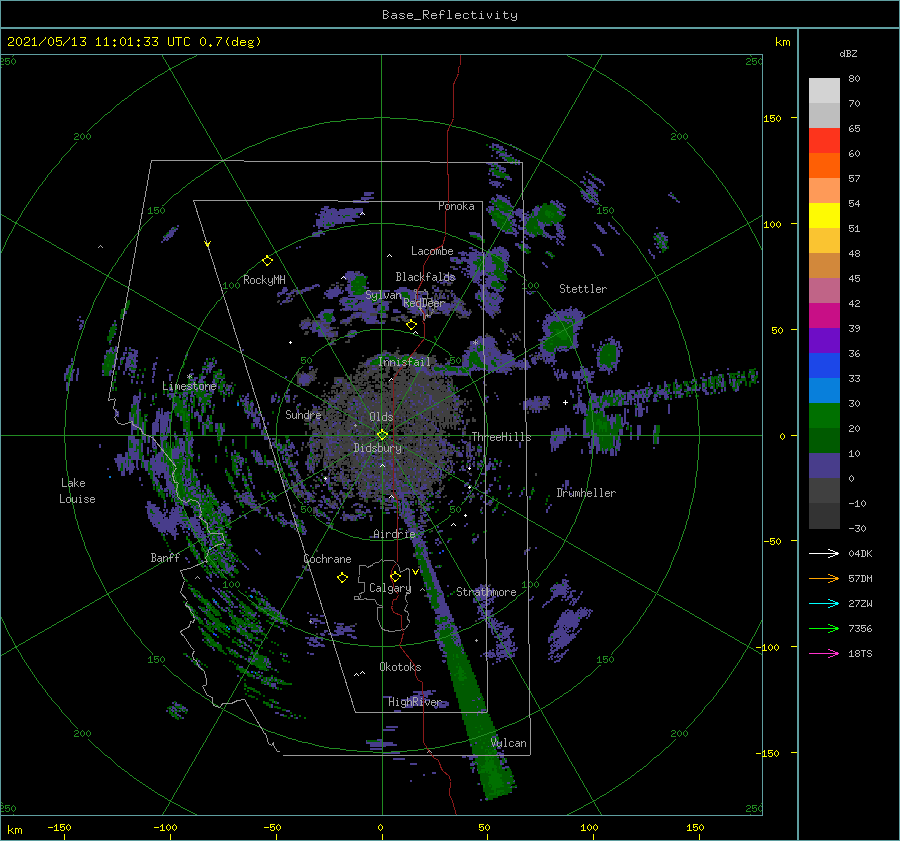Click the radar site diamond at map center
Viewport: 900px width, 841px height.
(x=382, y=435)
